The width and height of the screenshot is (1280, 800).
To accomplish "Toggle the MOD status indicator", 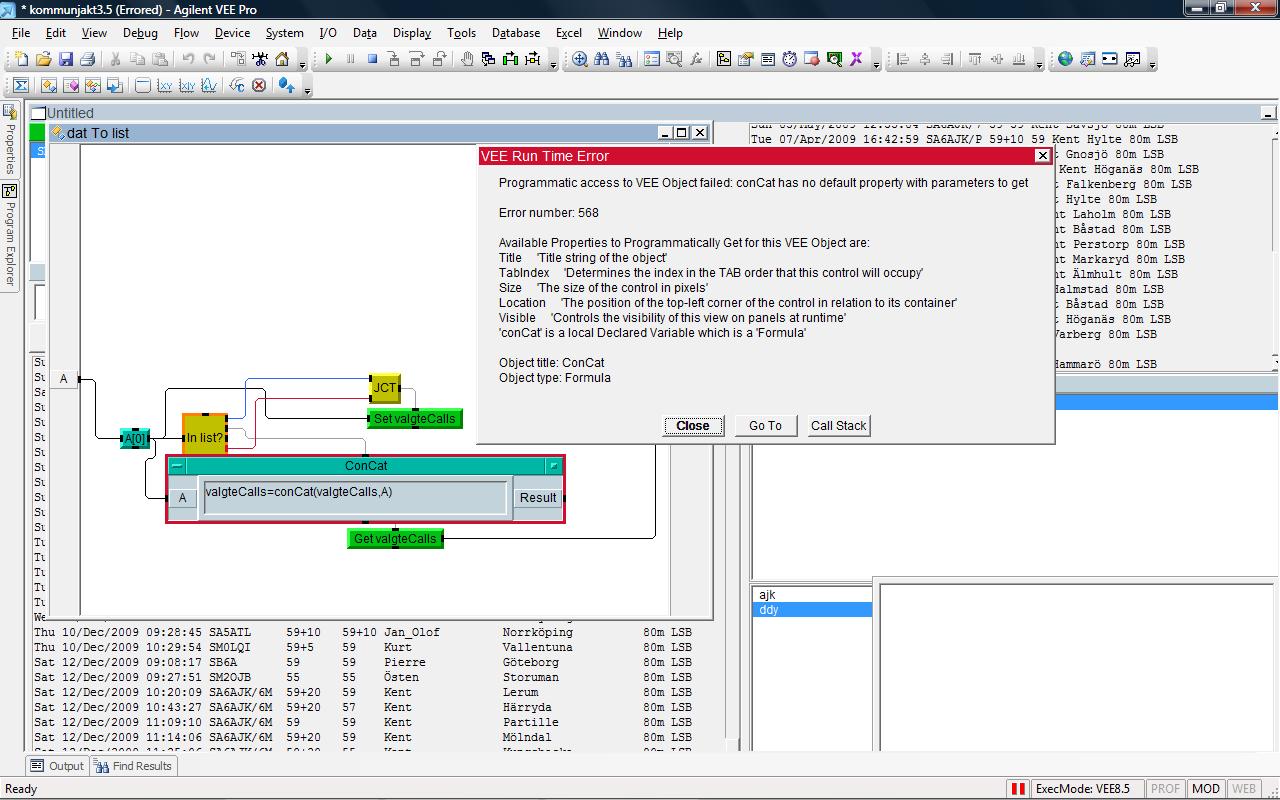I will pos(1205,788).
